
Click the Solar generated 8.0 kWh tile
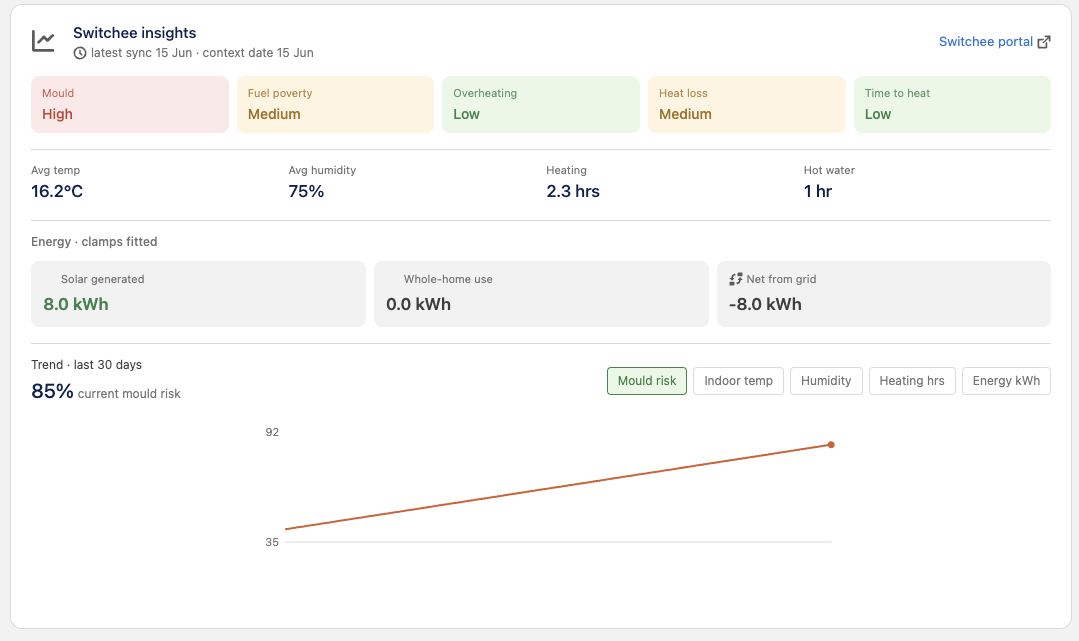pyautogui.click(x=198, y=294)
